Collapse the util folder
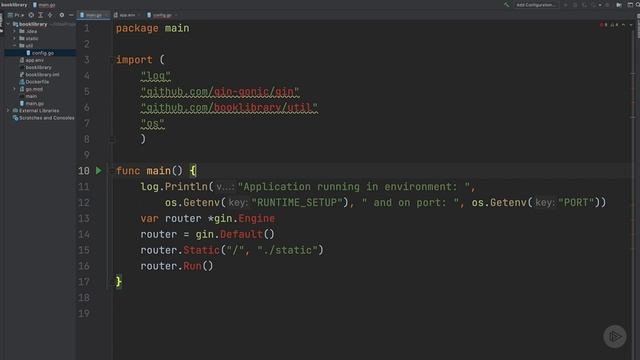640x360 pixels. tap(15, 46)
